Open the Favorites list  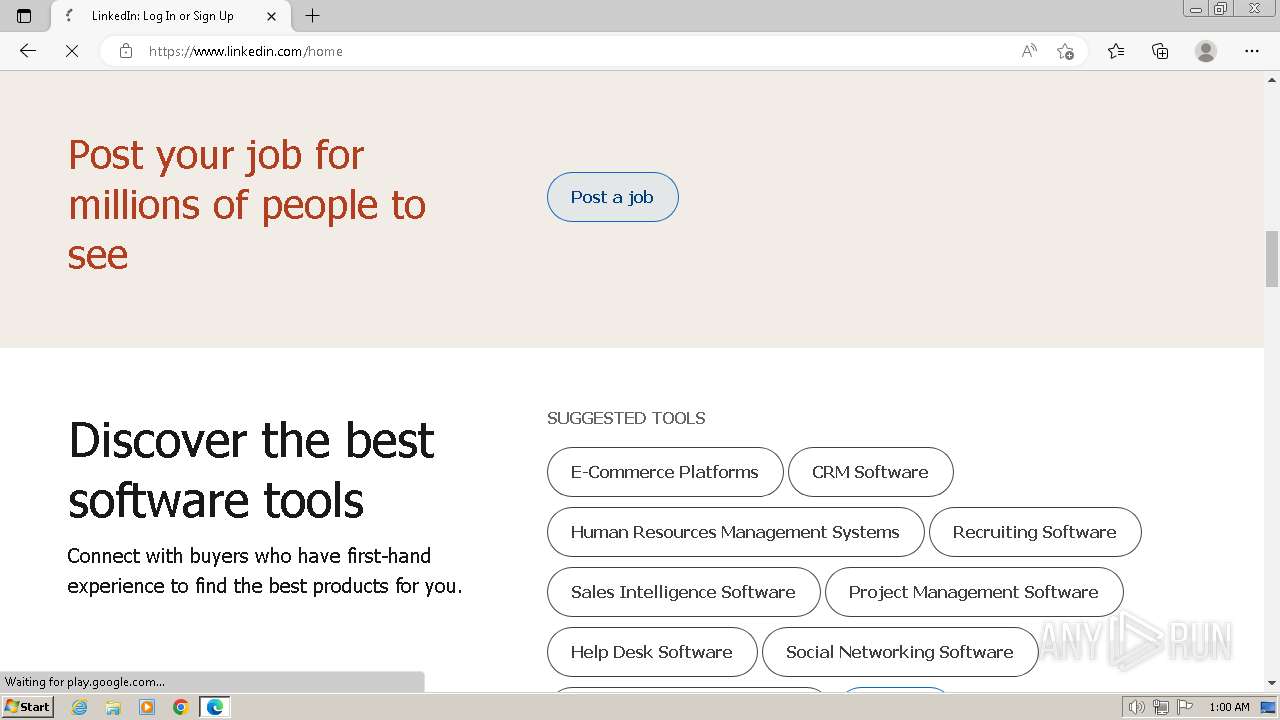[1116, 51]
